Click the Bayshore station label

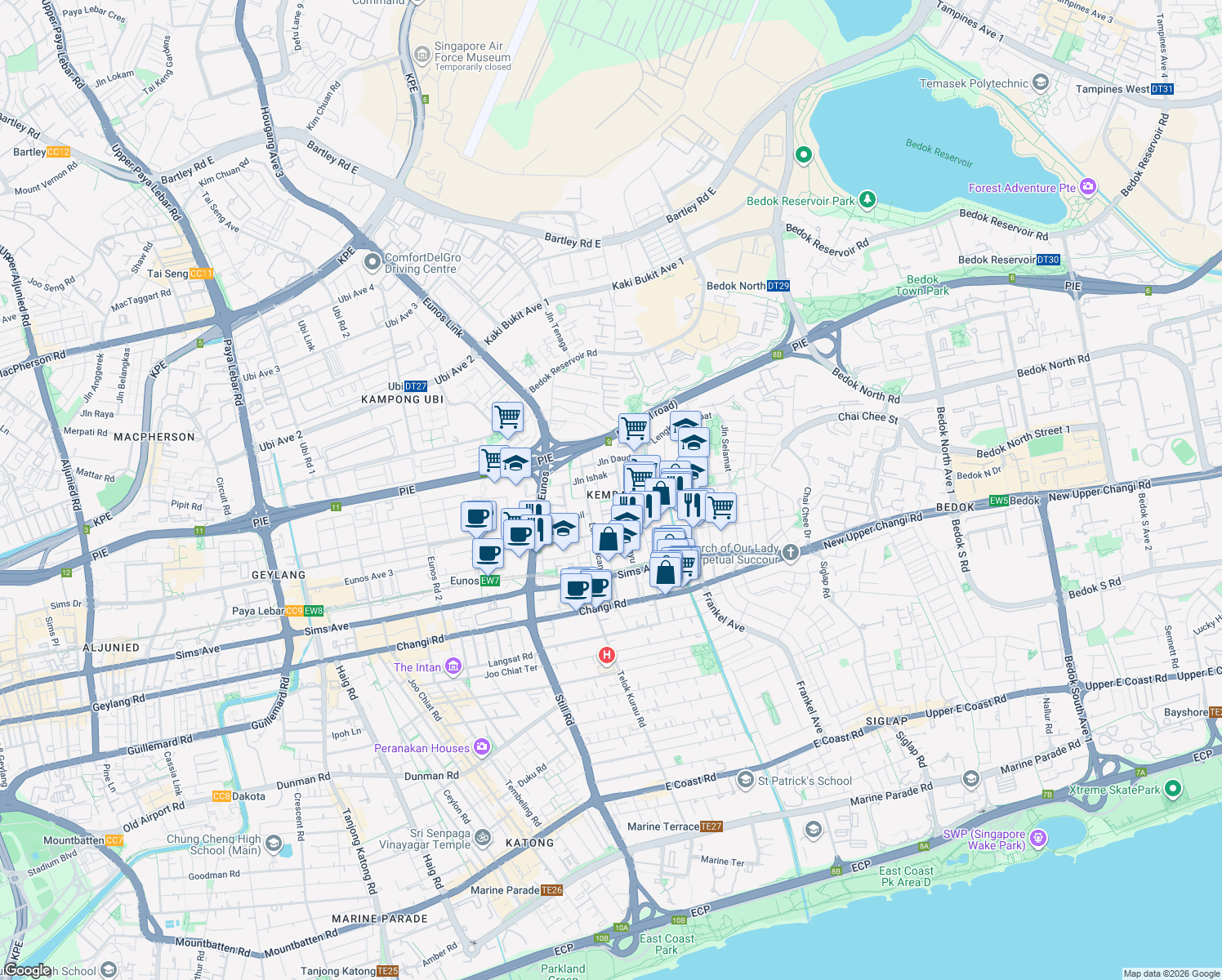click(1192, 712)
